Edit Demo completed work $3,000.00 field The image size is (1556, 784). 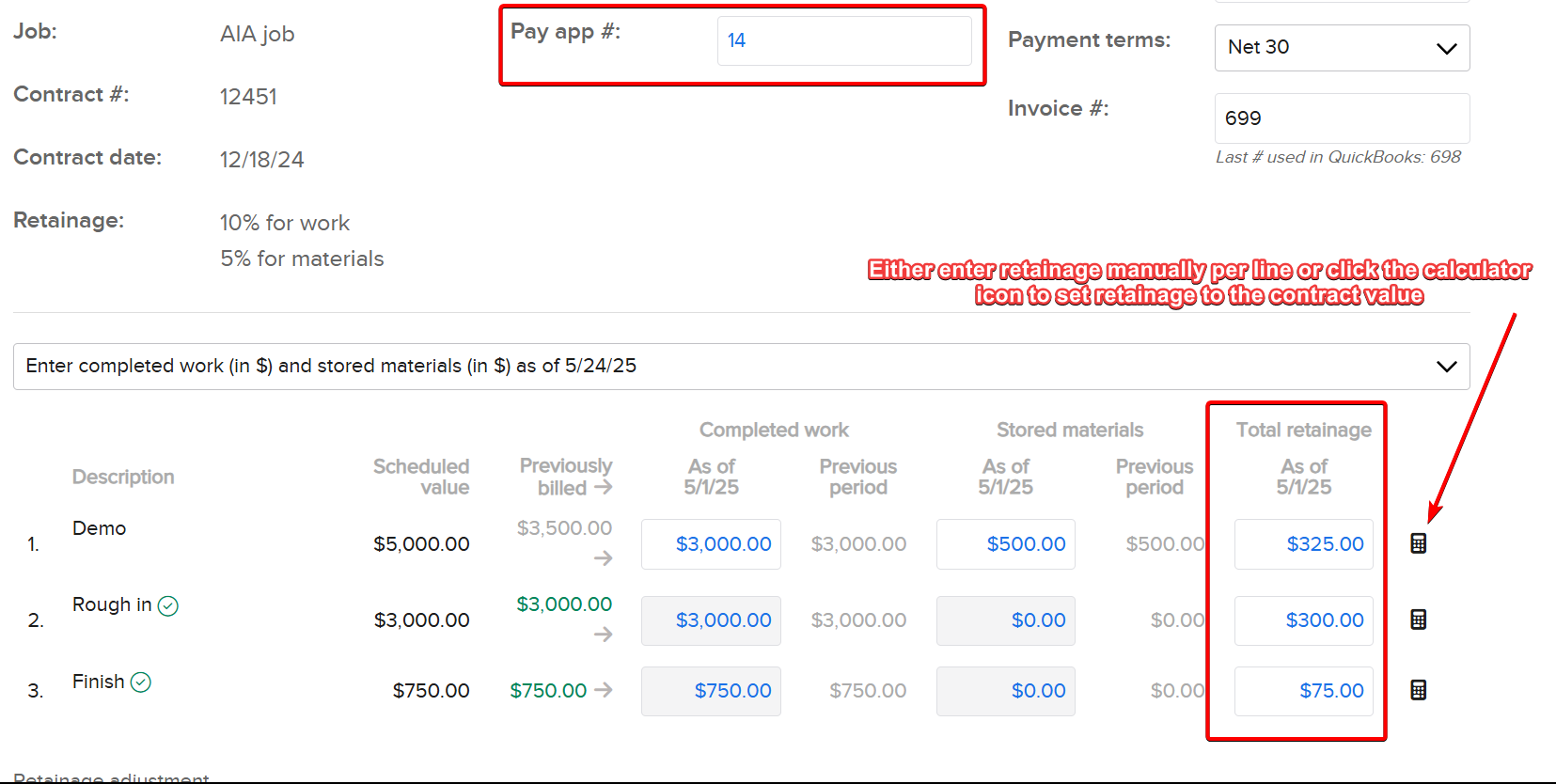click(711, 544)
